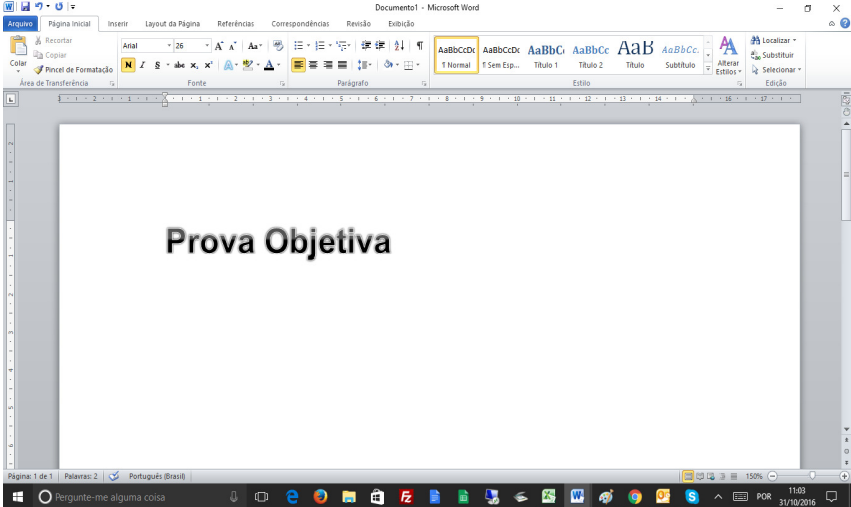Open Alterar Estilos menu
851x507 pixels.
pos(728,56)
